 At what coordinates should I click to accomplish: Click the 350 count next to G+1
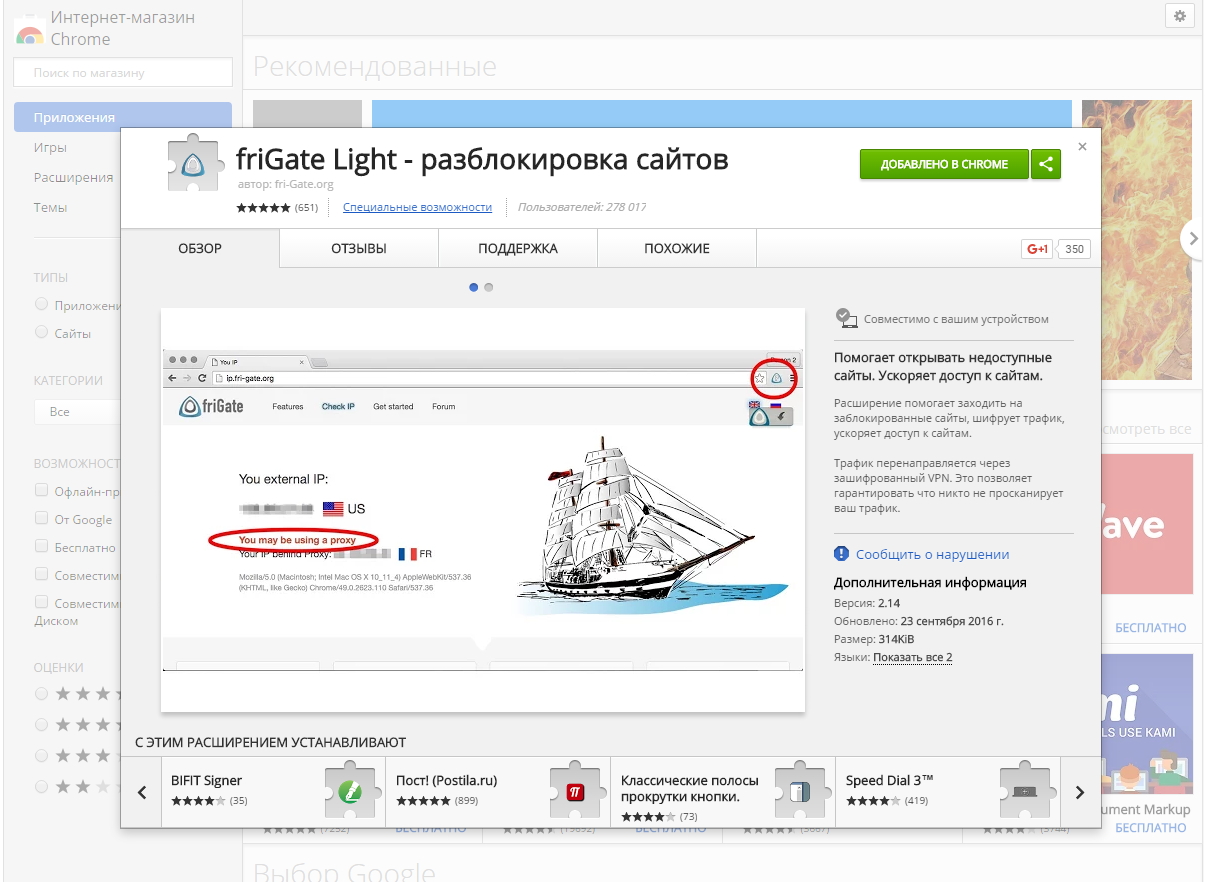pos(1074,249)
